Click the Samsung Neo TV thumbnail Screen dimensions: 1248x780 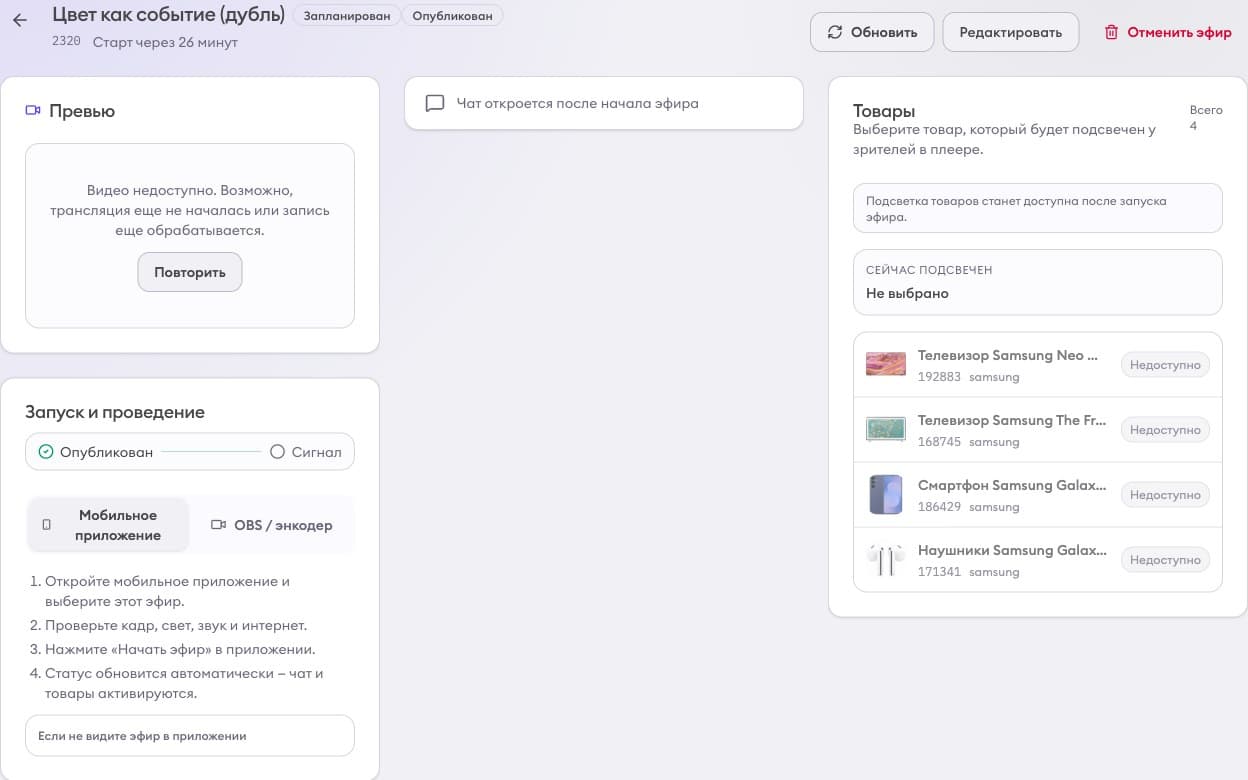coord(885,364)
